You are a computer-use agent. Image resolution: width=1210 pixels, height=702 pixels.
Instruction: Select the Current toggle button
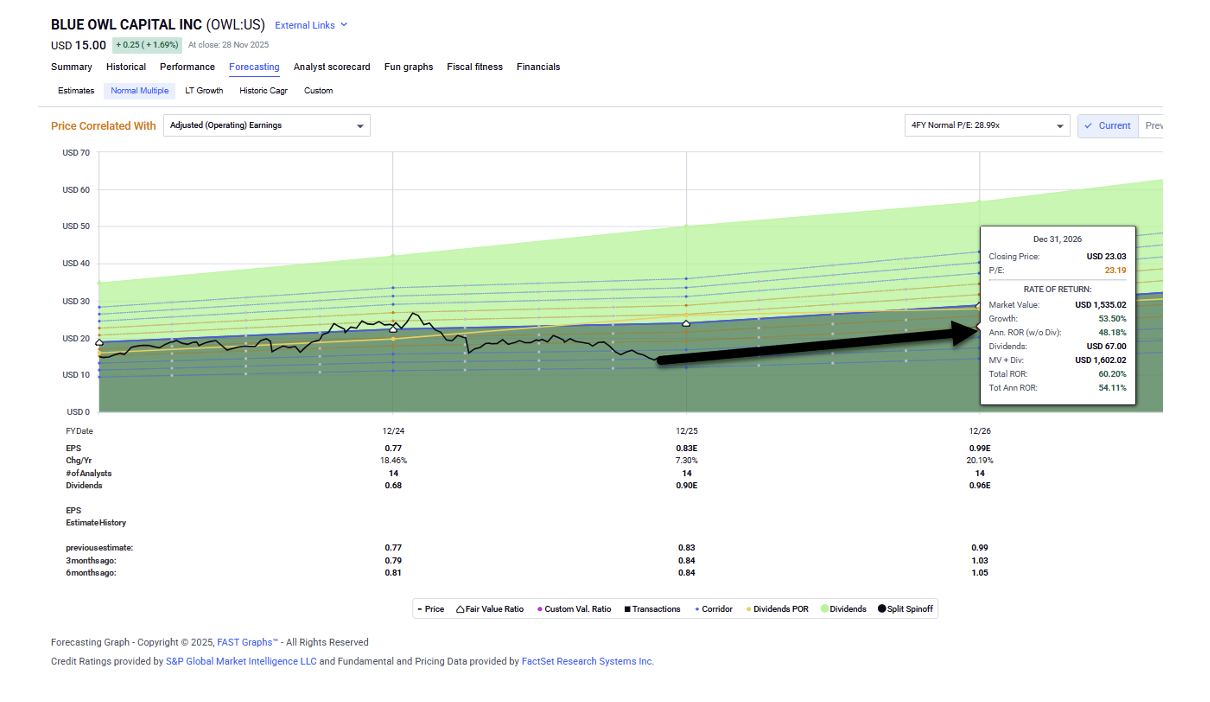[1107, 126]
